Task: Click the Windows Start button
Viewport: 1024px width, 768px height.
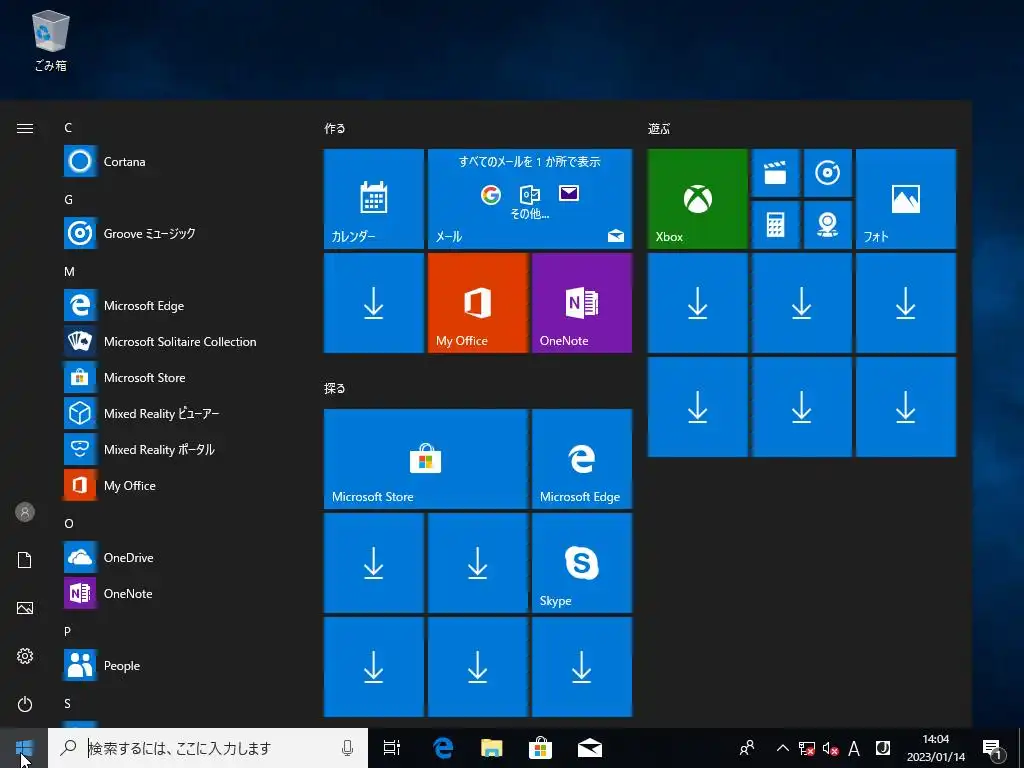Action: point(24,748)
